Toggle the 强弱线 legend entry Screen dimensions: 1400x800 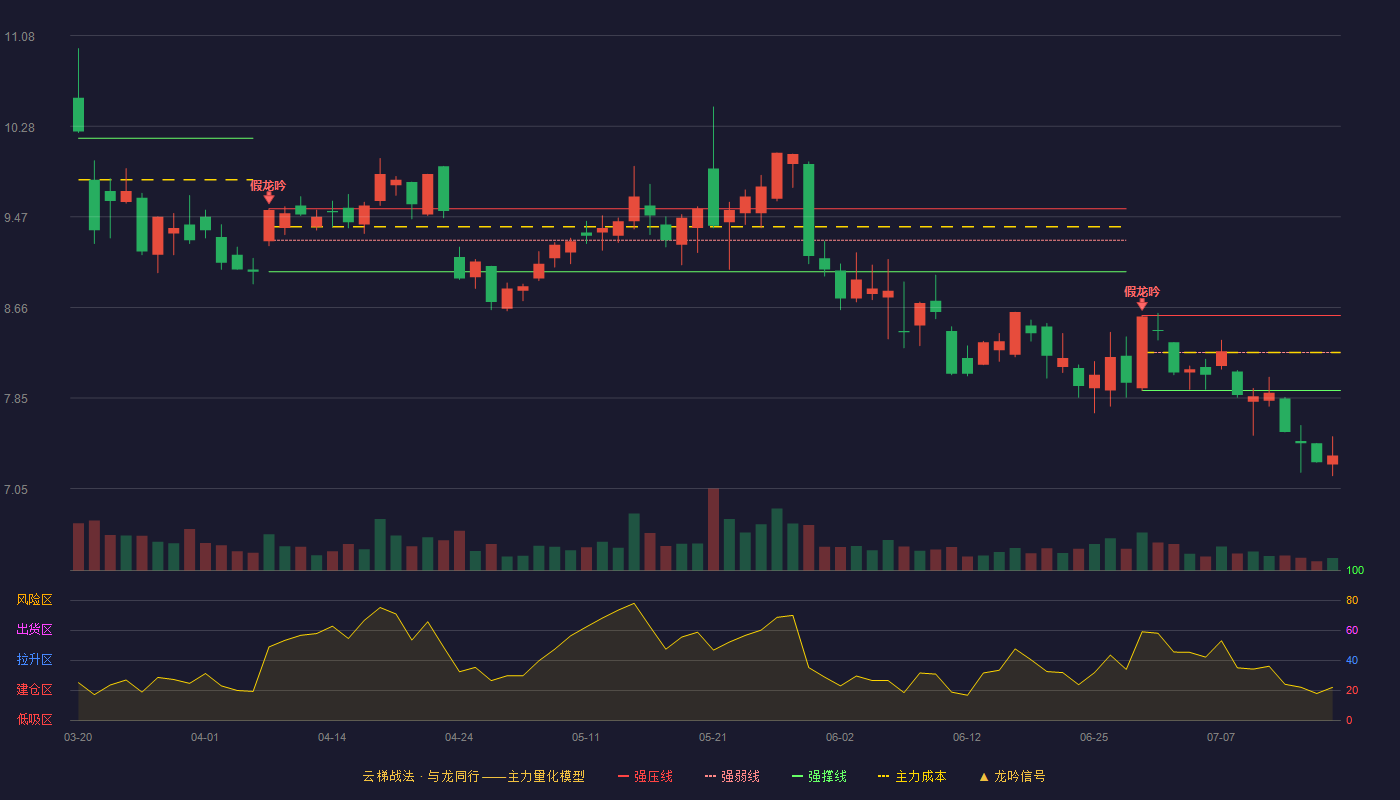[732, 776]
